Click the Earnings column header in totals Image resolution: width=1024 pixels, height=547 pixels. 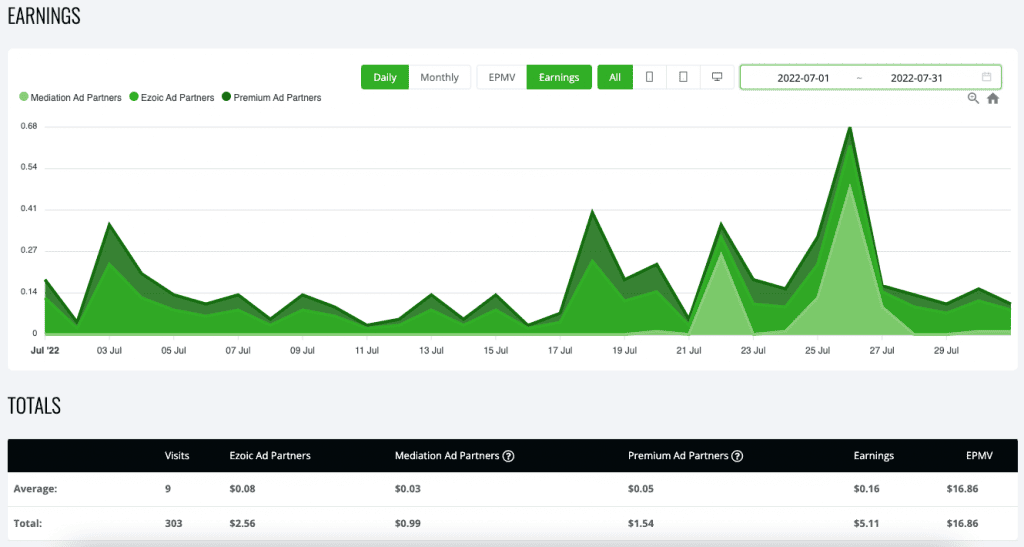(874, 456)
